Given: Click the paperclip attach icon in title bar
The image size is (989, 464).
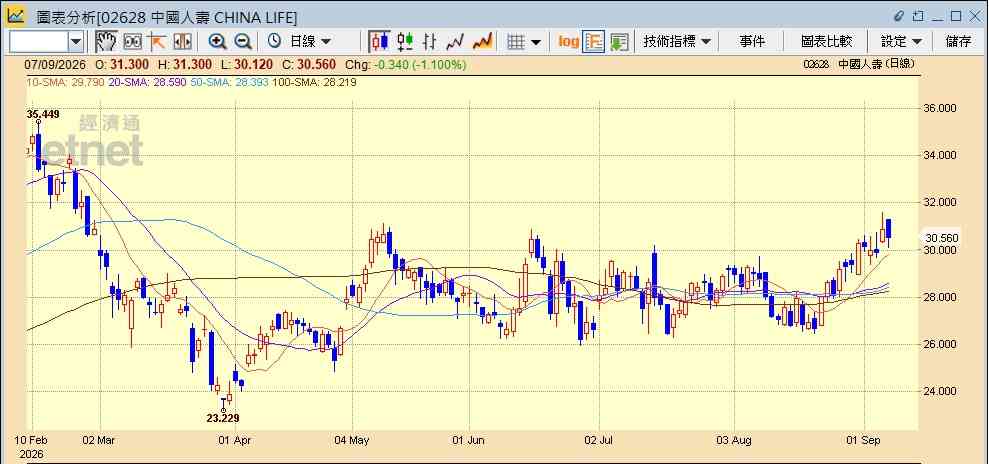Looking at the screenshot, I should [899, 16].
